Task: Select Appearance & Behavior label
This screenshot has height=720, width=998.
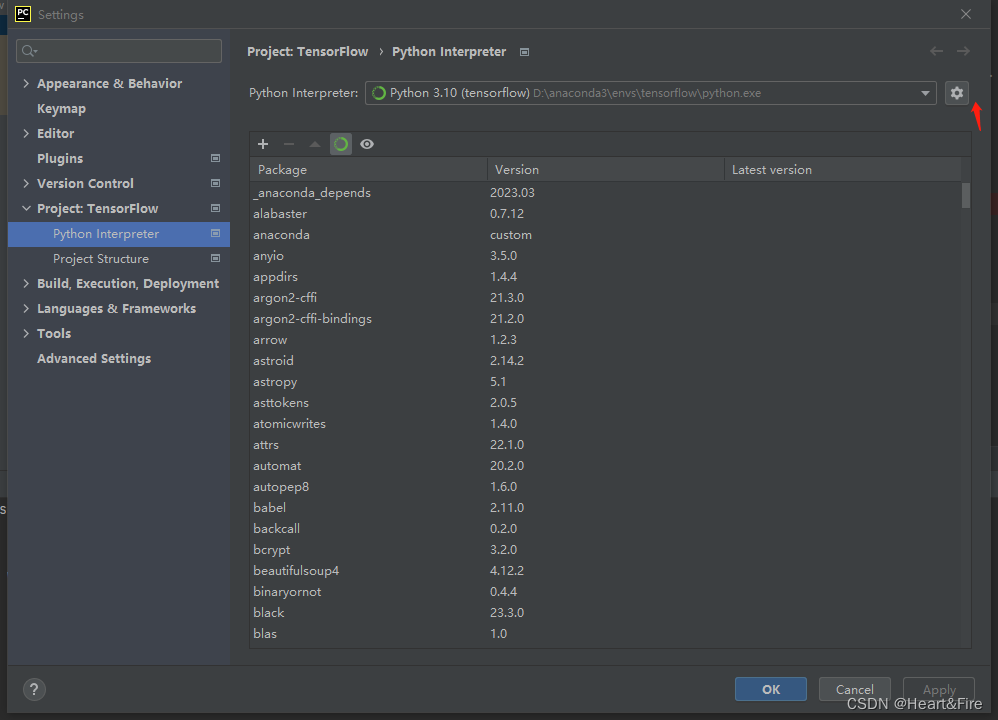Action: pyautogui.click(x=109, y=83)
